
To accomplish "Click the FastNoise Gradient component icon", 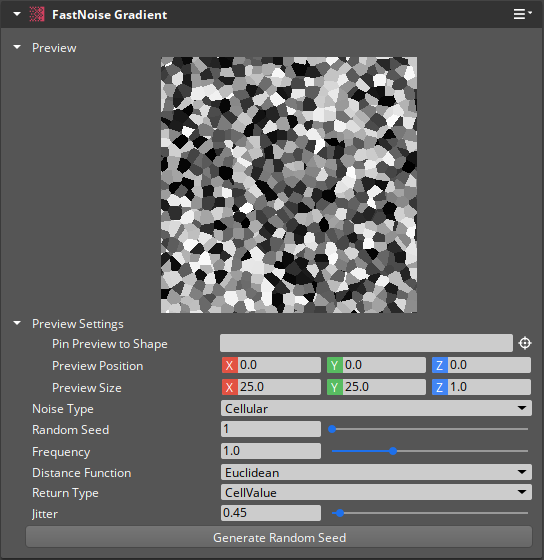I will 37,15.
